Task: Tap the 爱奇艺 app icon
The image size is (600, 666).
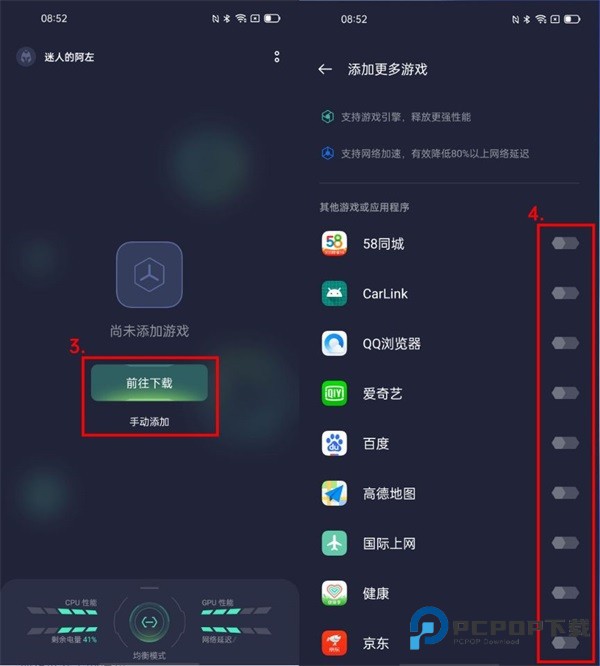Action: 334,393
